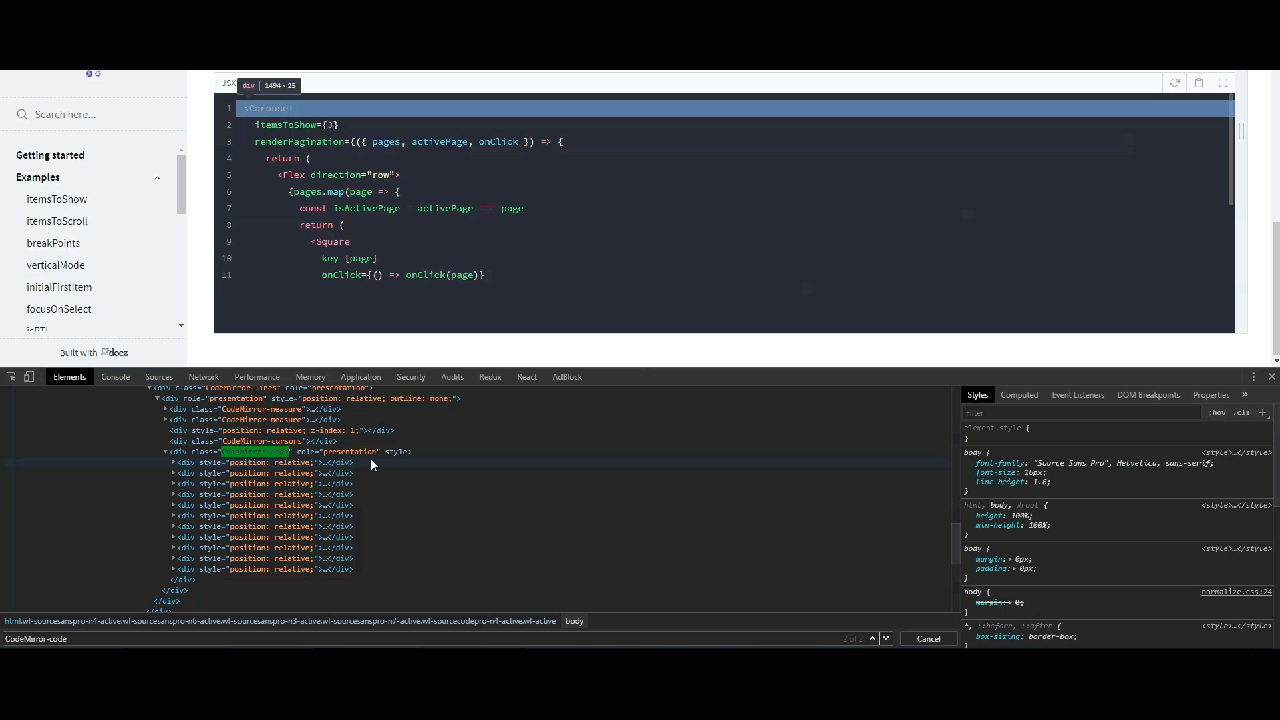1280x720 pixels.
Task: Click the Elements panel scrollbar thumb
Action: click(955, 544)
